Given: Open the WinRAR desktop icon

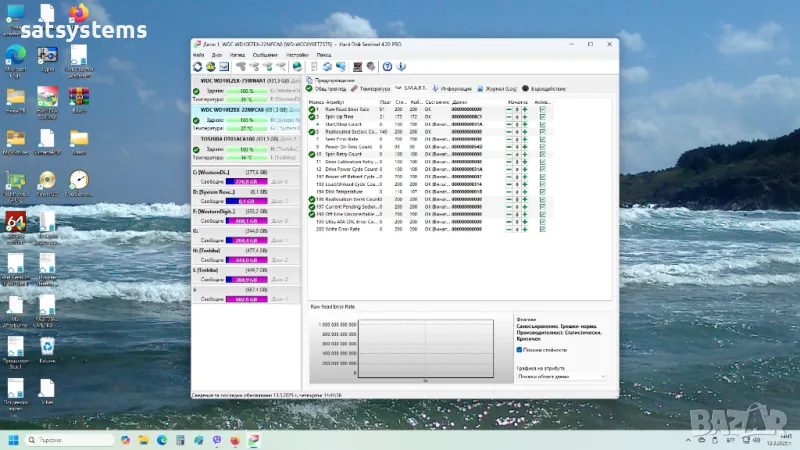Looking at the screenshot, I should tap(78, 97).
